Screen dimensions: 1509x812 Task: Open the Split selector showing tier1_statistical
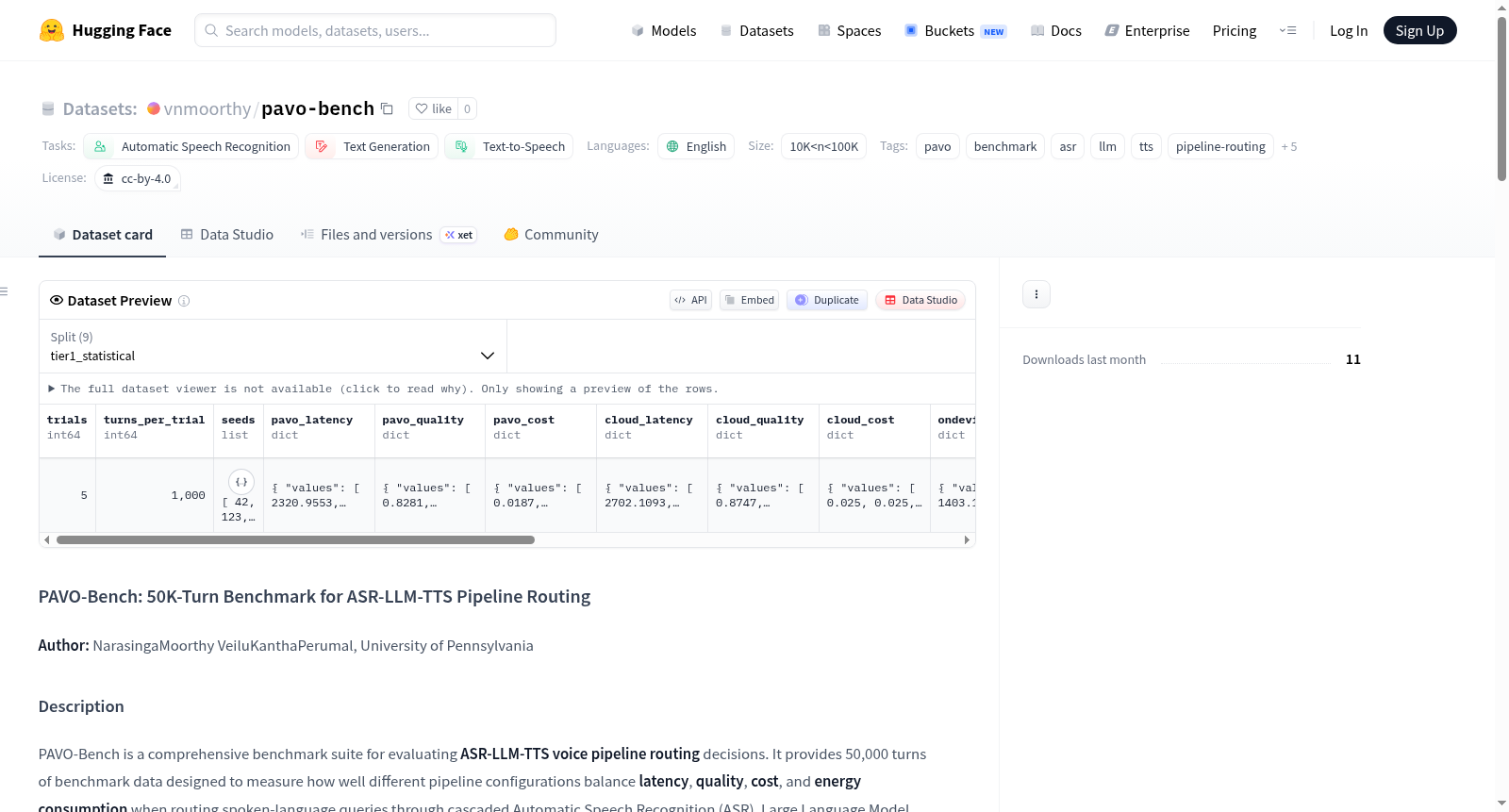(x=273, y=346)
